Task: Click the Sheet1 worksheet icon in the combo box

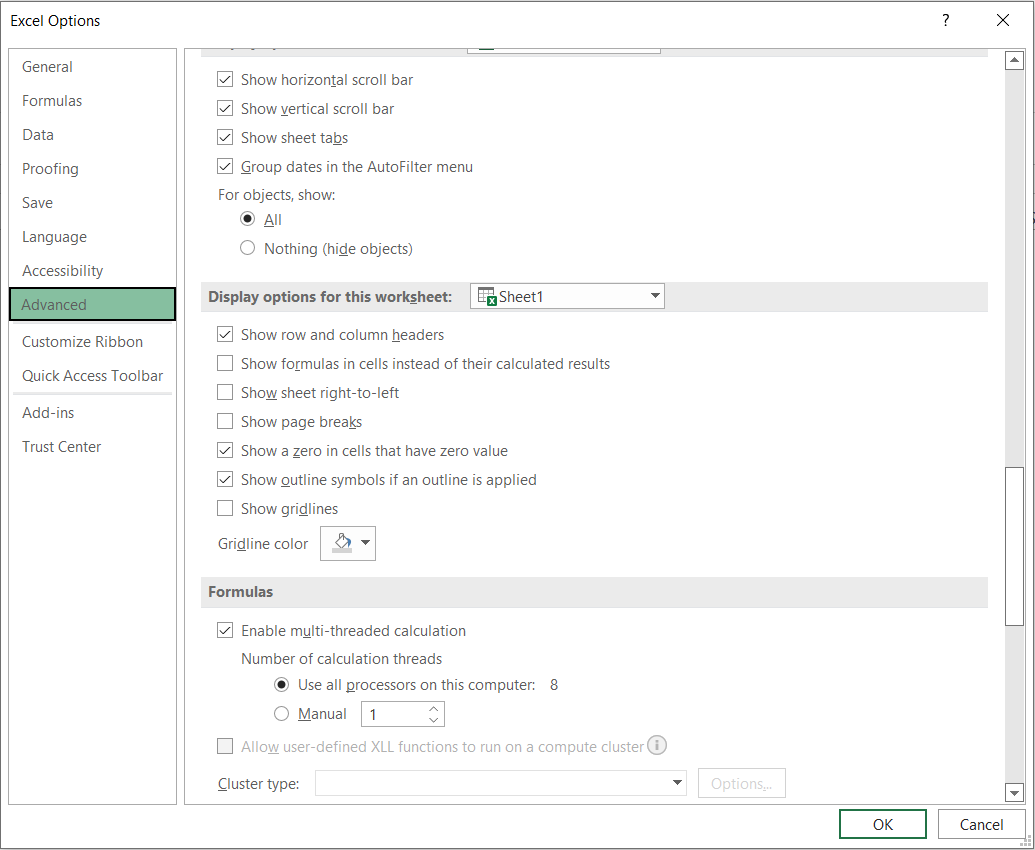Action: point(487,296)
